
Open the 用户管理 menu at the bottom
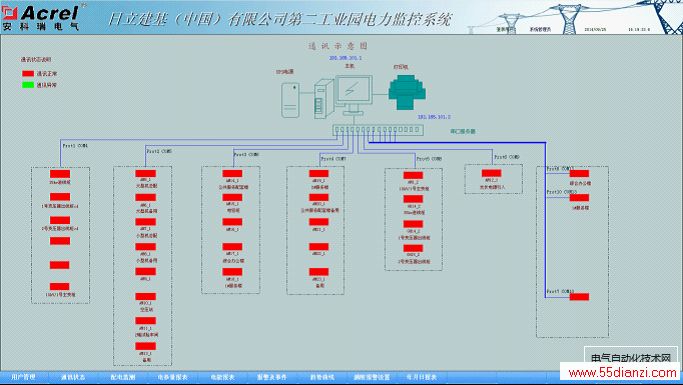[x=24, y=377]
